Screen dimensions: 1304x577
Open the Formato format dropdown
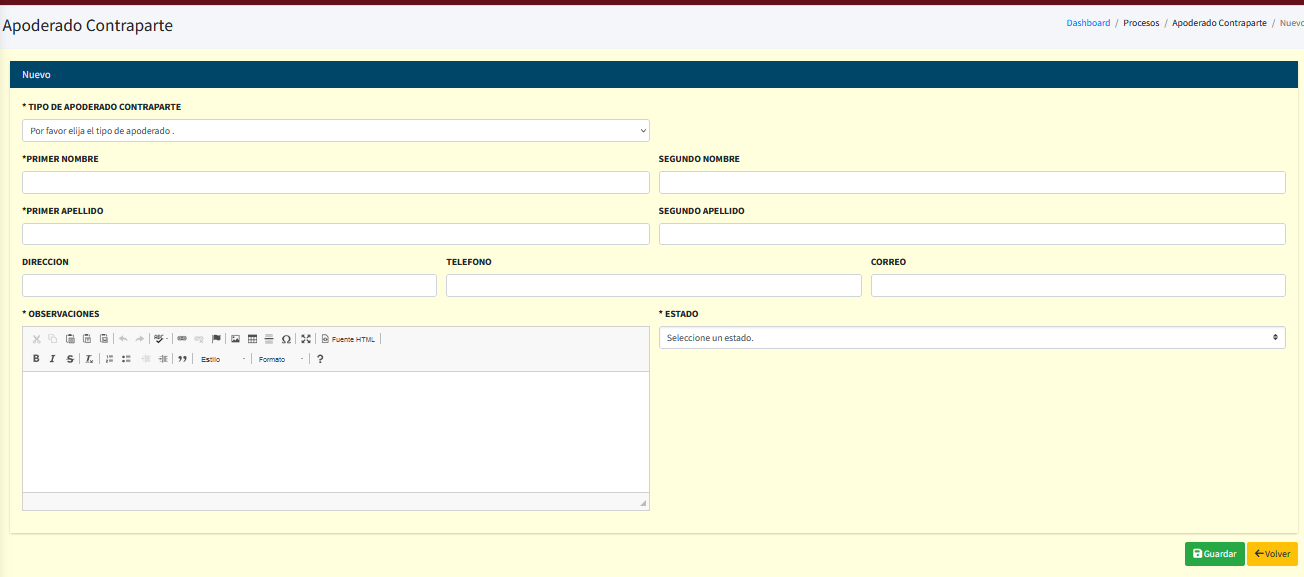pos(280,359)
